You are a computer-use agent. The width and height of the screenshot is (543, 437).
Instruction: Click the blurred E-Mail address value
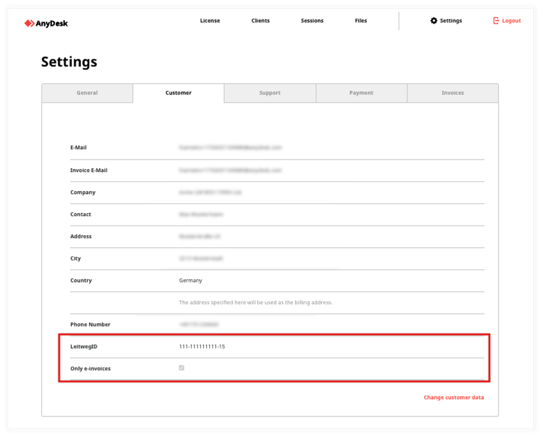(230, 148)
